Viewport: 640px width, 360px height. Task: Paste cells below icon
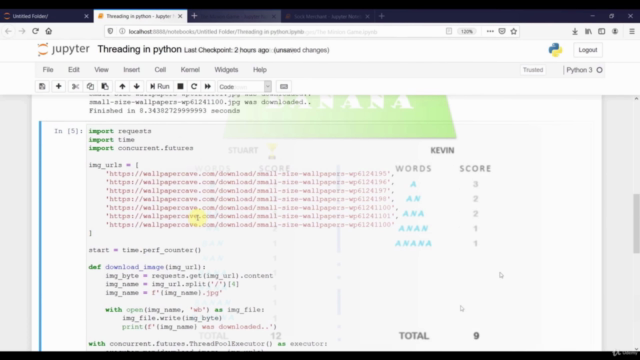pyautogui.click(x=105, y=87)
